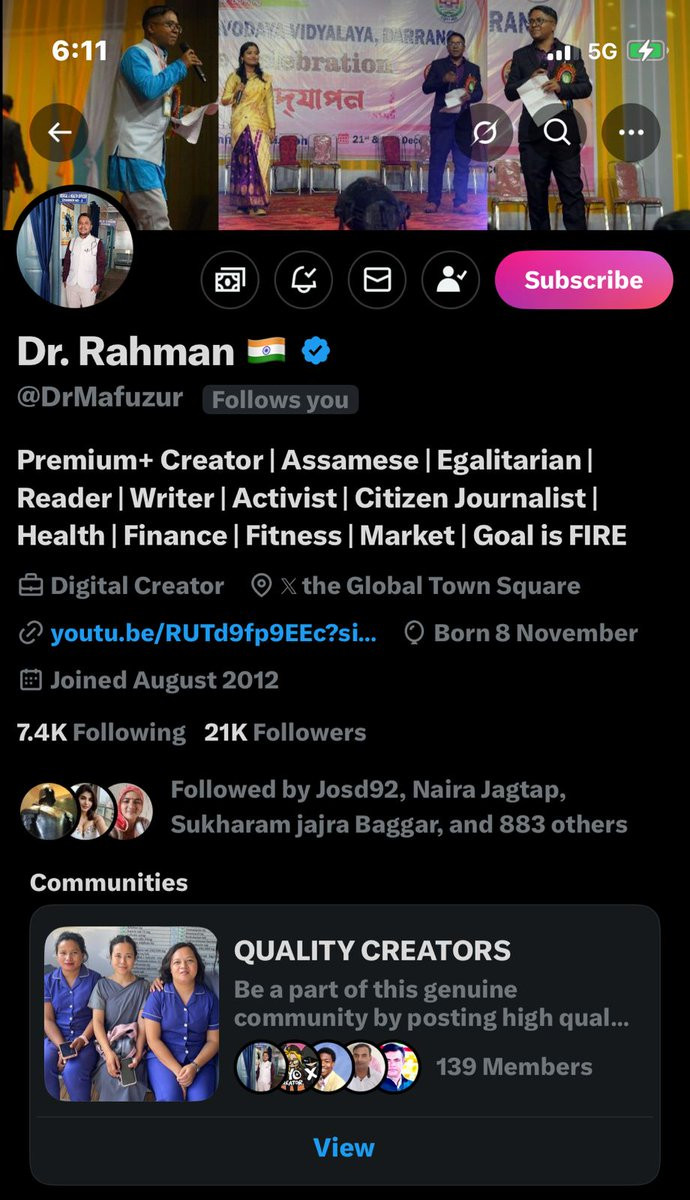Tap the blue verified badge
690x1200 pixels.
click(316, 351)
